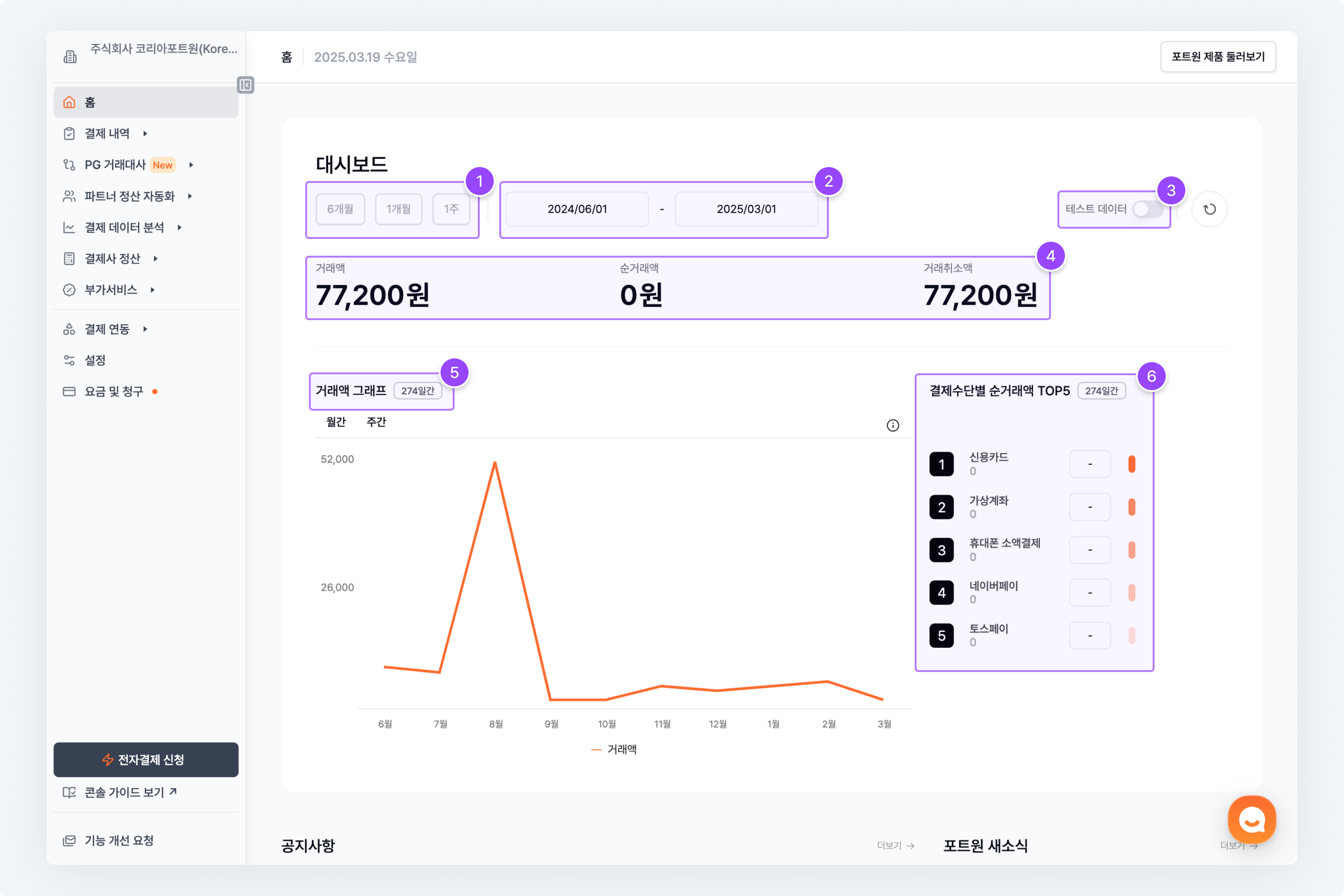
Task: Click the start date field 2024/06/01
Action: [577, 209]
